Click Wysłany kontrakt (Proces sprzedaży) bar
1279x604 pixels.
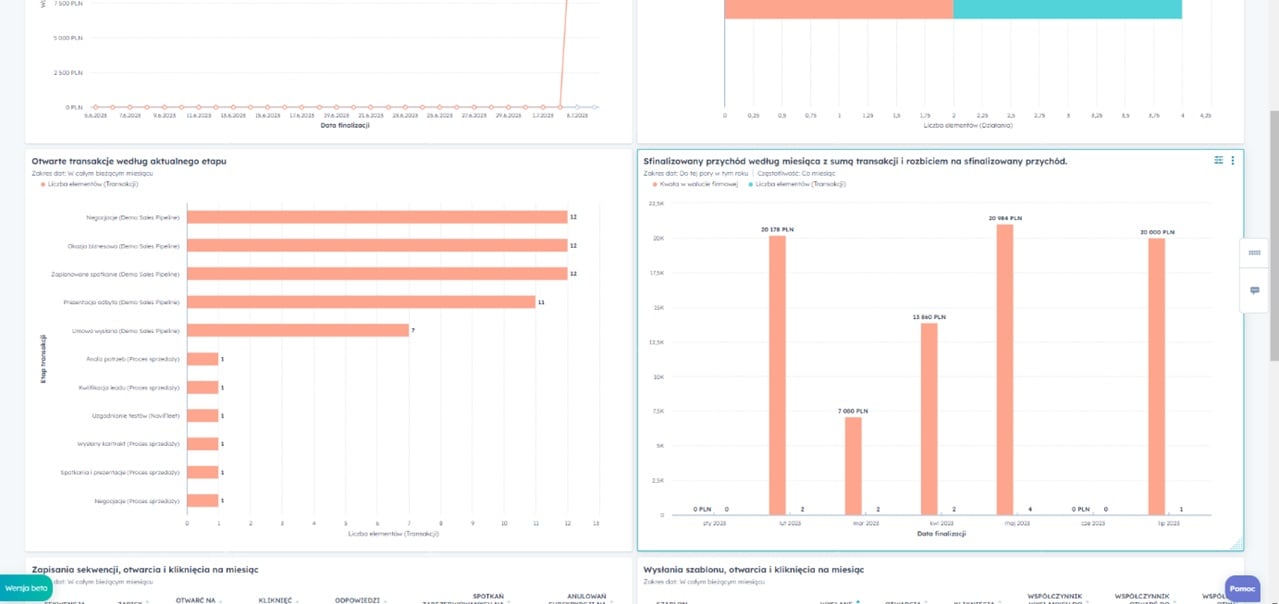pyautogui.click(x=203, y=443)
